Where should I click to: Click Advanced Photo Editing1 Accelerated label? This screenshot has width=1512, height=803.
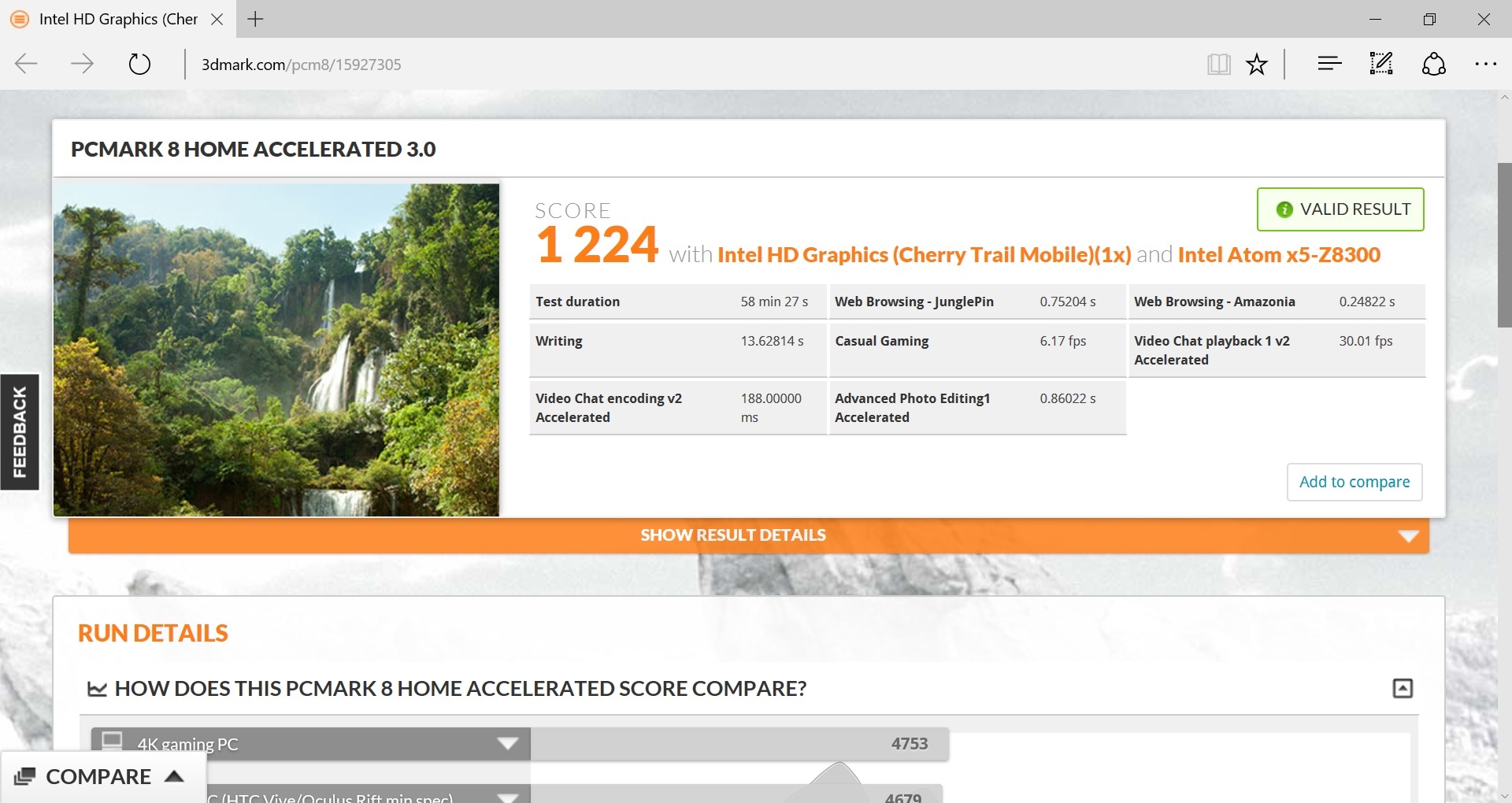[x=912, y=408]
